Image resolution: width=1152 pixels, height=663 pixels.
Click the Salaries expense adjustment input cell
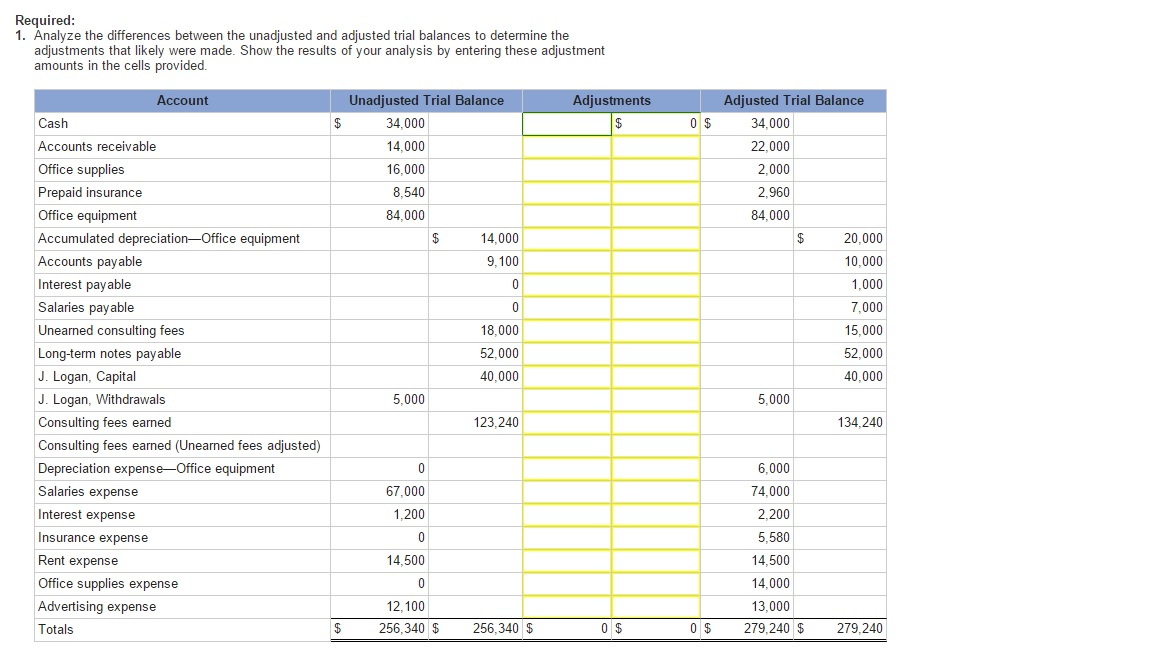pos(565,491)
